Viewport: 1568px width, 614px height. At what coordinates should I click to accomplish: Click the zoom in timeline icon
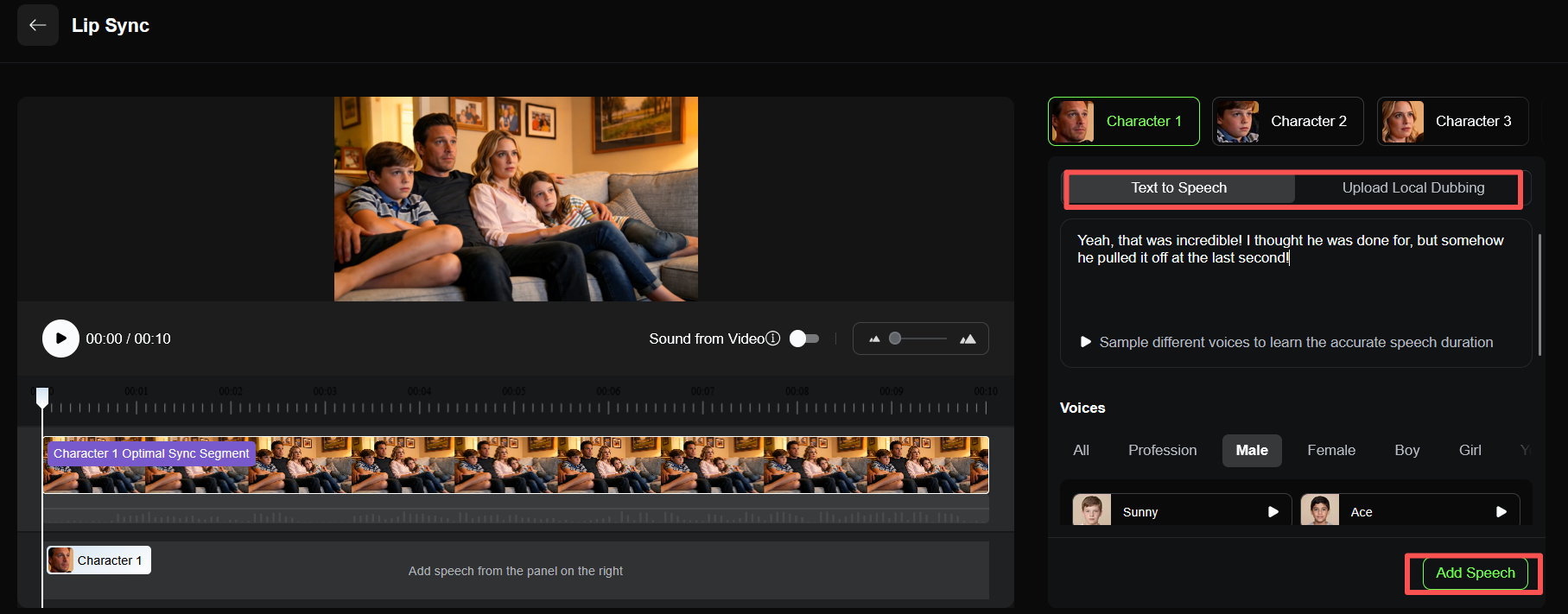[x=968, y=339]
